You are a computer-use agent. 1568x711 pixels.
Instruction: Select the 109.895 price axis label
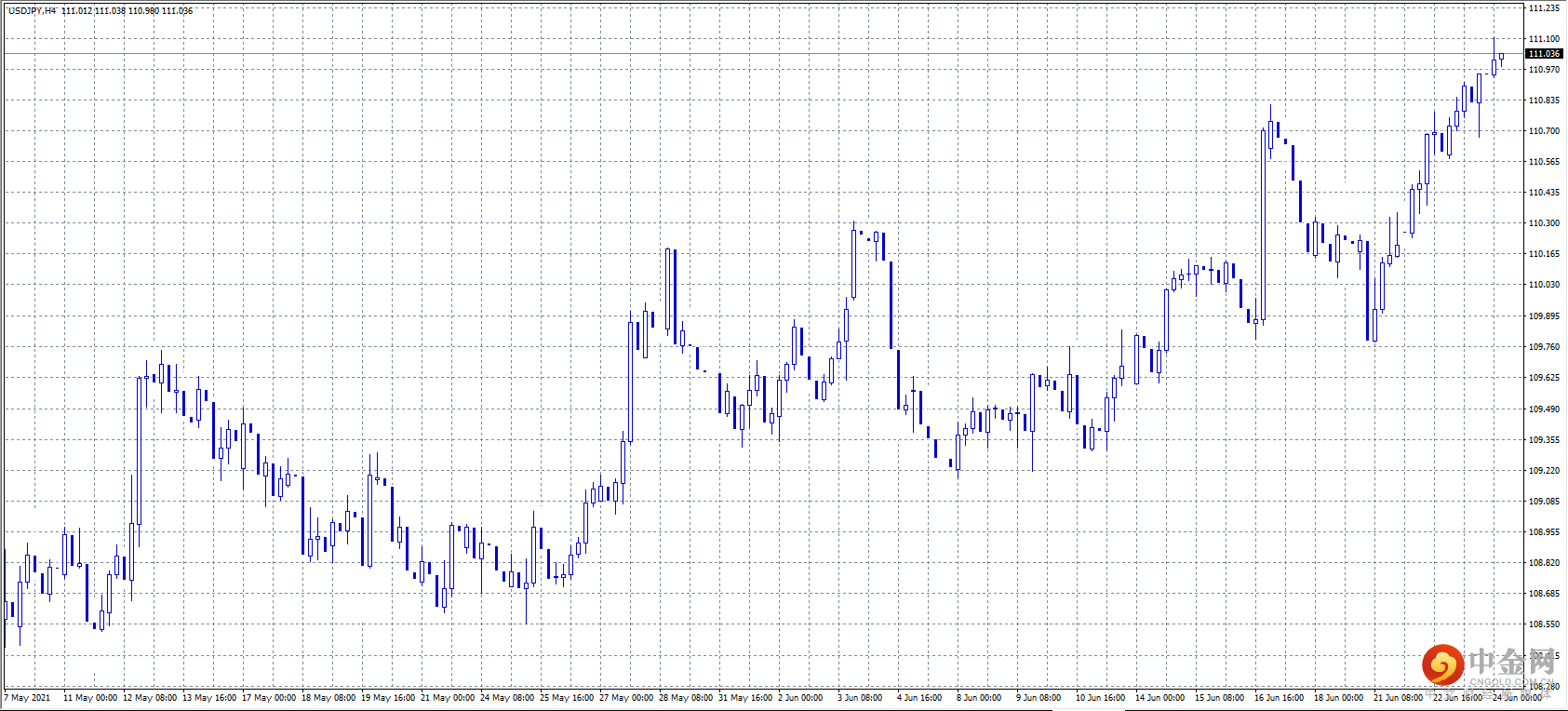[x=1544, y=316]
